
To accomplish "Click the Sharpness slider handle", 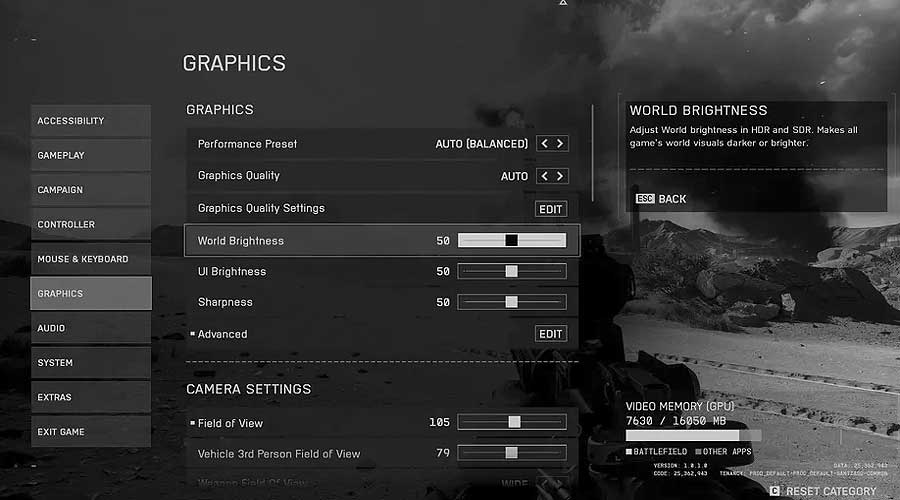I will [x=511, y=302].
